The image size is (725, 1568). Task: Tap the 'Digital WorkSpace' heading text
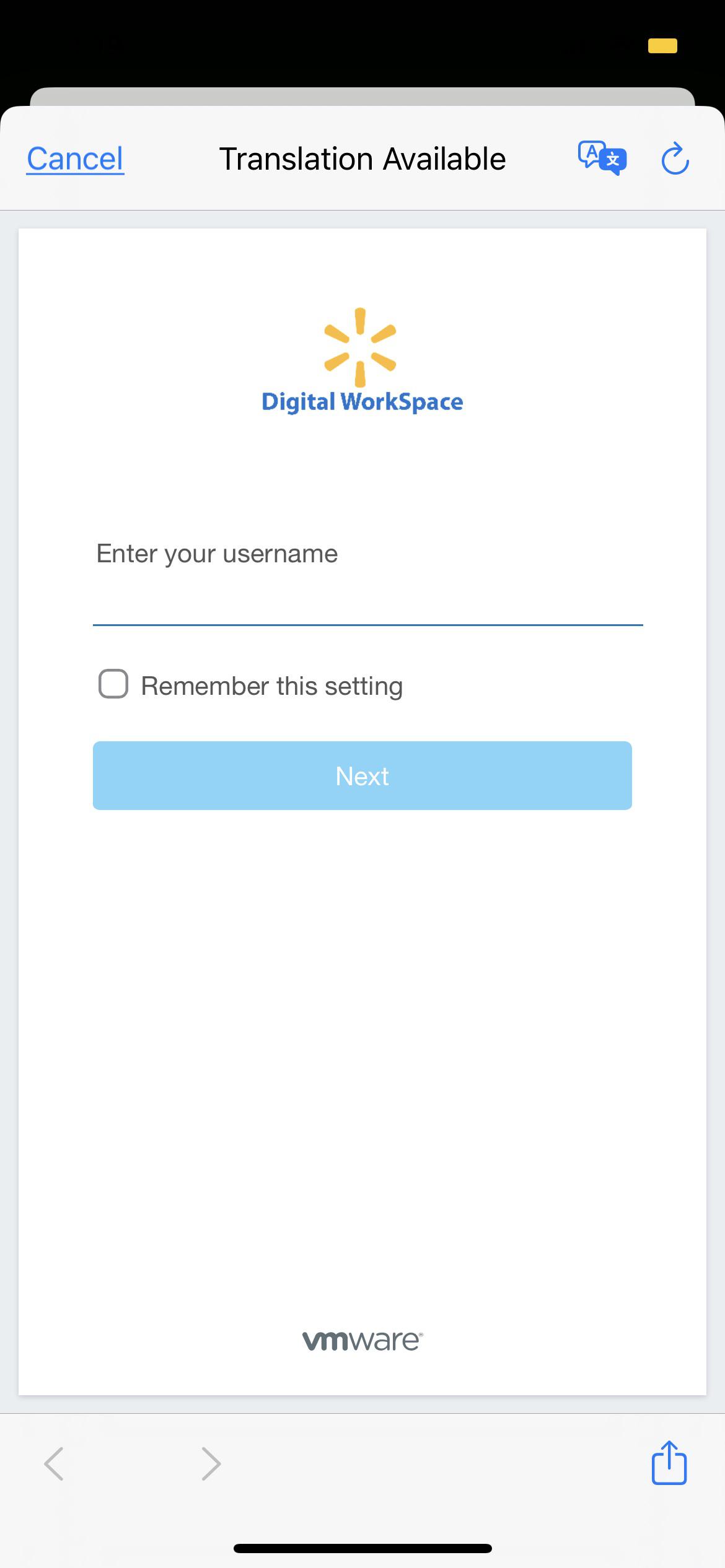pyautogui.click(x=362, y=402)
